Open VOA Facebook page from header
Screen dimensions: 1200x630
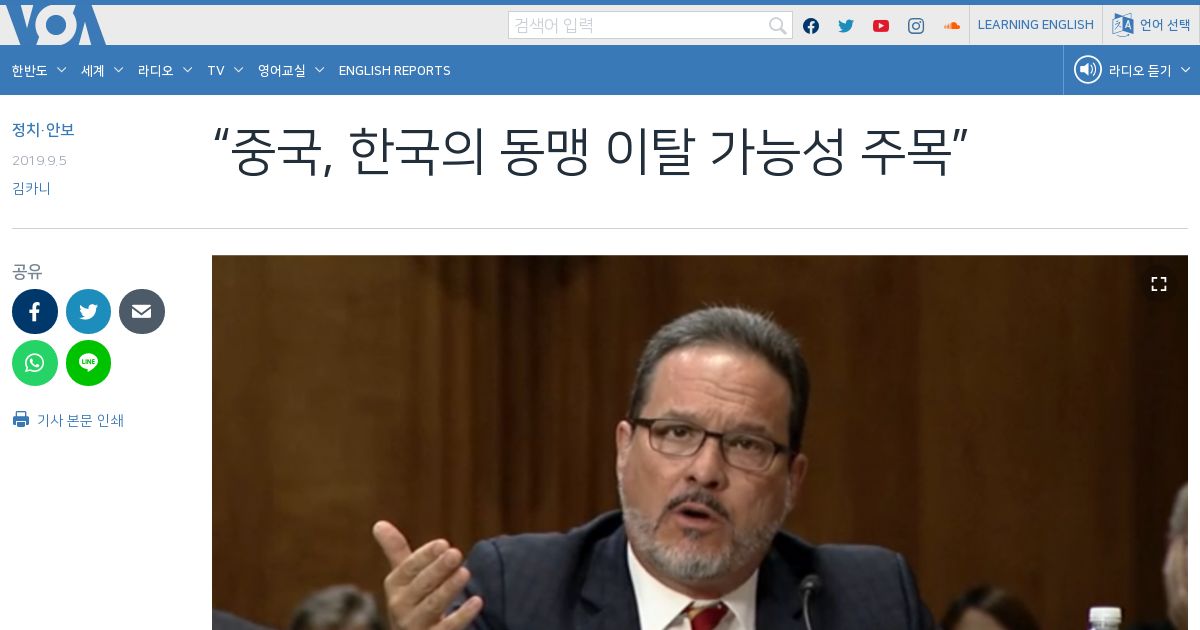pyautogui.click(x=811, y=26)
